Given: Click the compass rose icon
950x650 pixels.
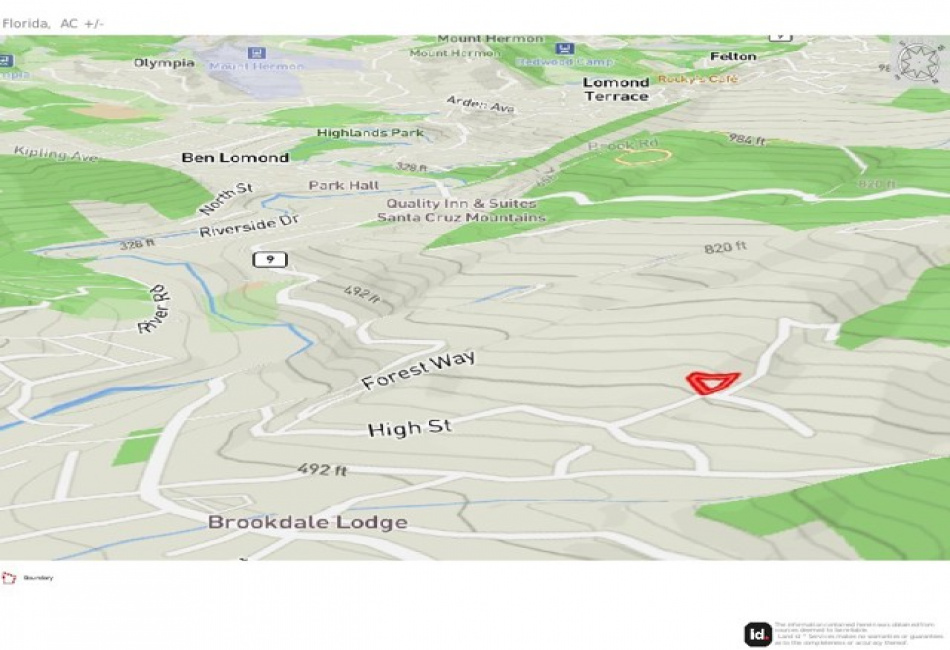Looking at the screenshot, I should click(x=918, y=62).
